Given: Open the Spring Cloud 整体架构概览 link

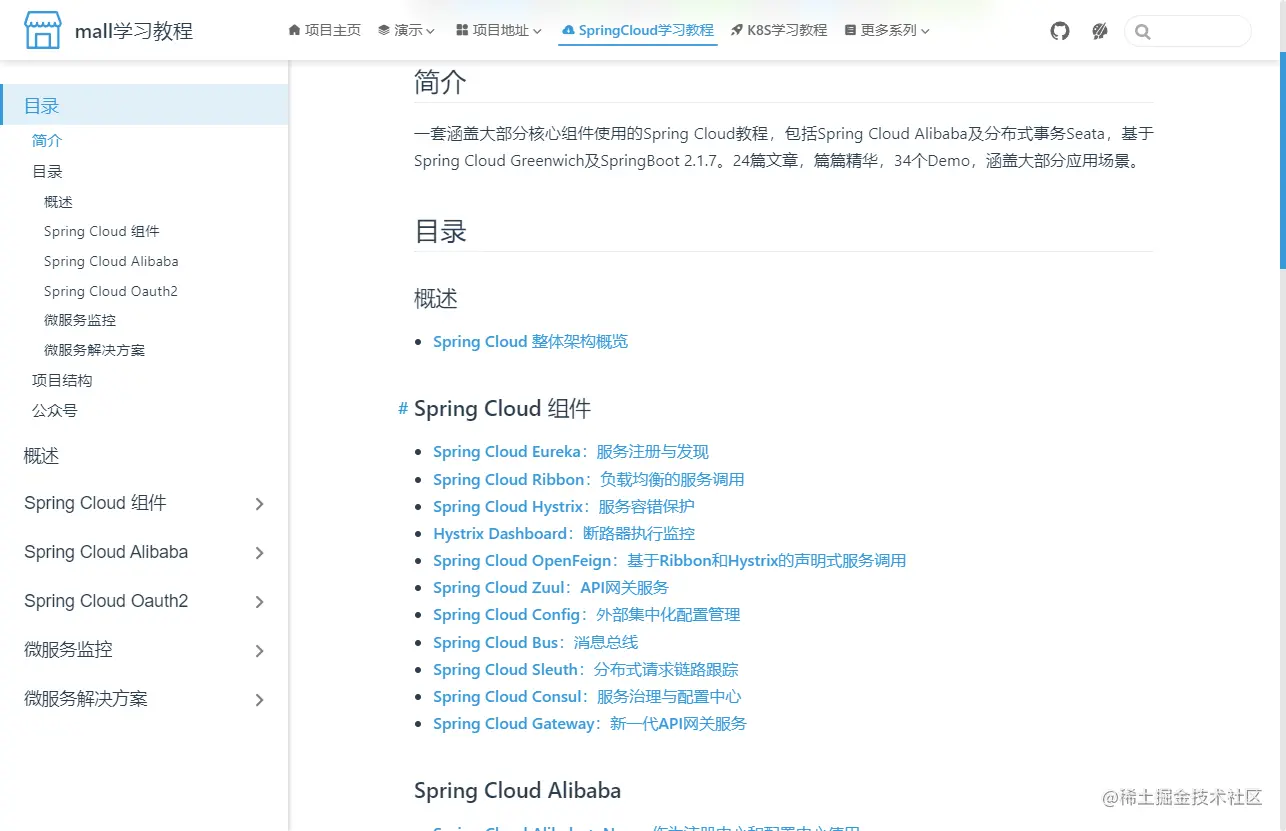Looking at the screenshot, I should click(x=530, y=342).
